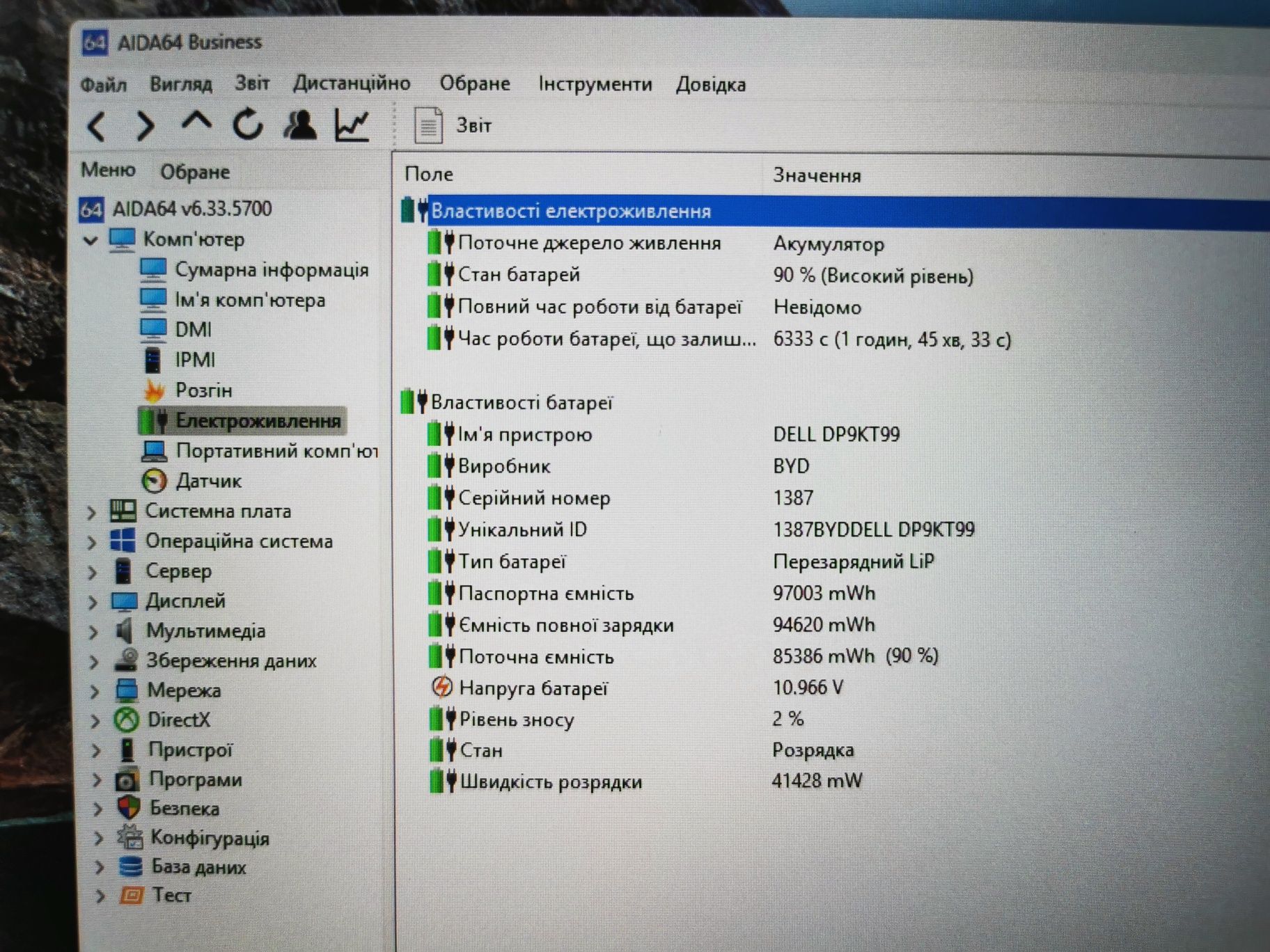Switch to the Обране tab in the sidebar

pos(195,171)
